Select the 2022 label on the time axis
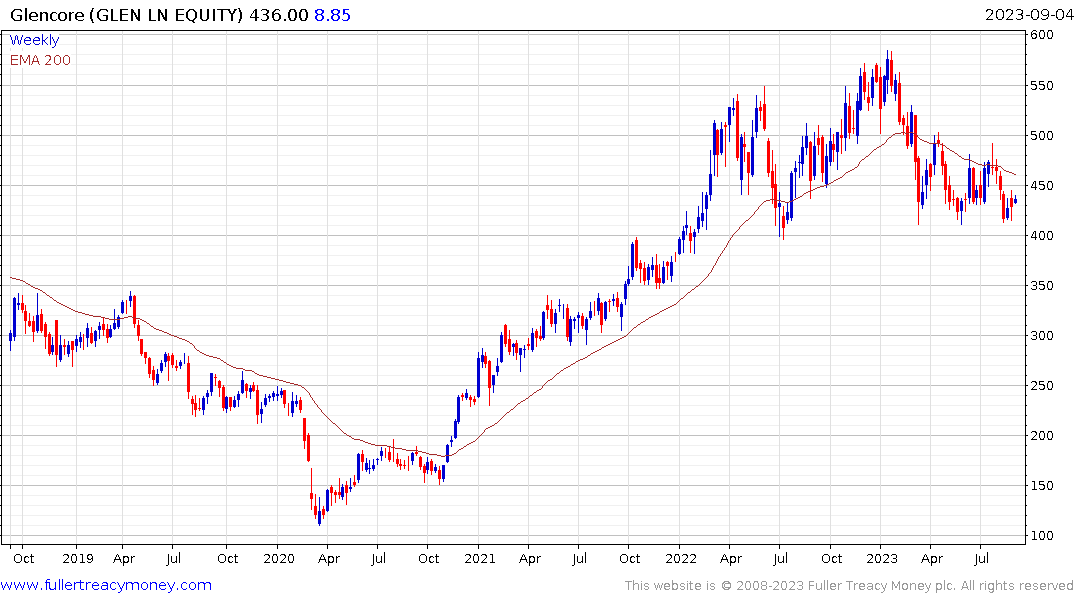Screen dimensions: 1075x600 click(681, 559)
